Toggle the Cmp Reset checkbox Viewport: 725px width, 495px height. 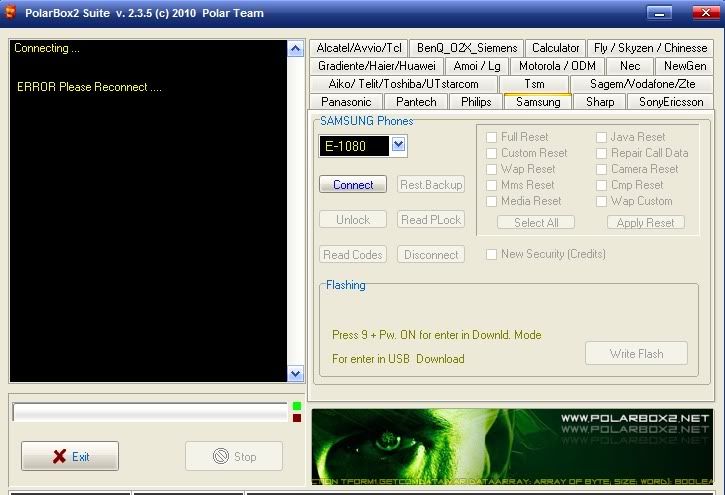[x=601, y=185]
